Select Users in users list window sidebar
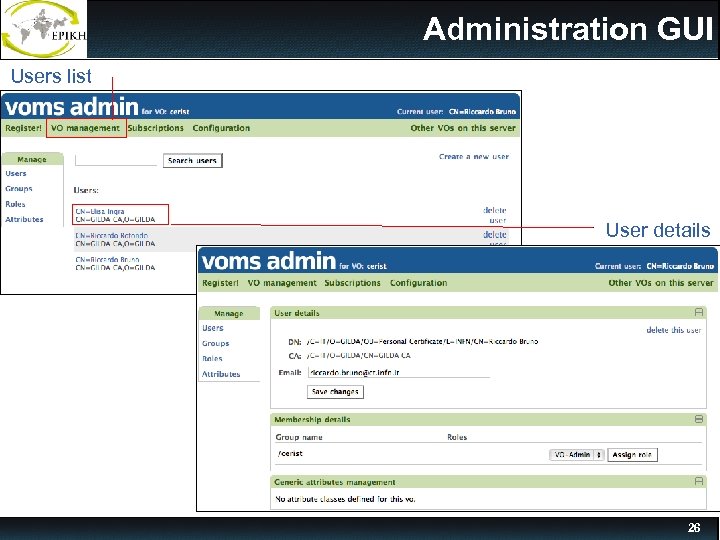 [x=16, y=174]
